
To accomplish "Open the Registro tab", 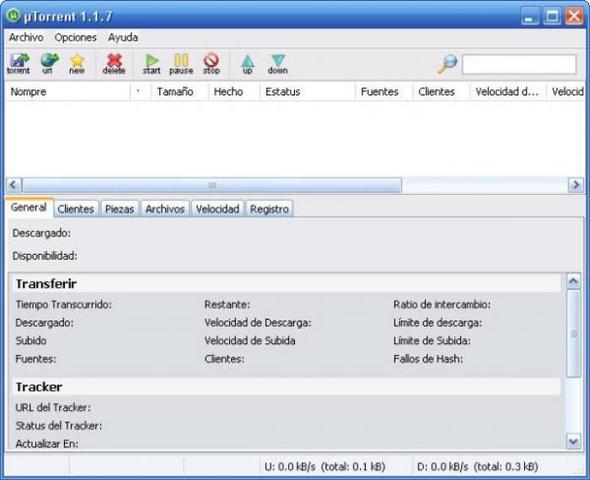I will click(269, 209).
